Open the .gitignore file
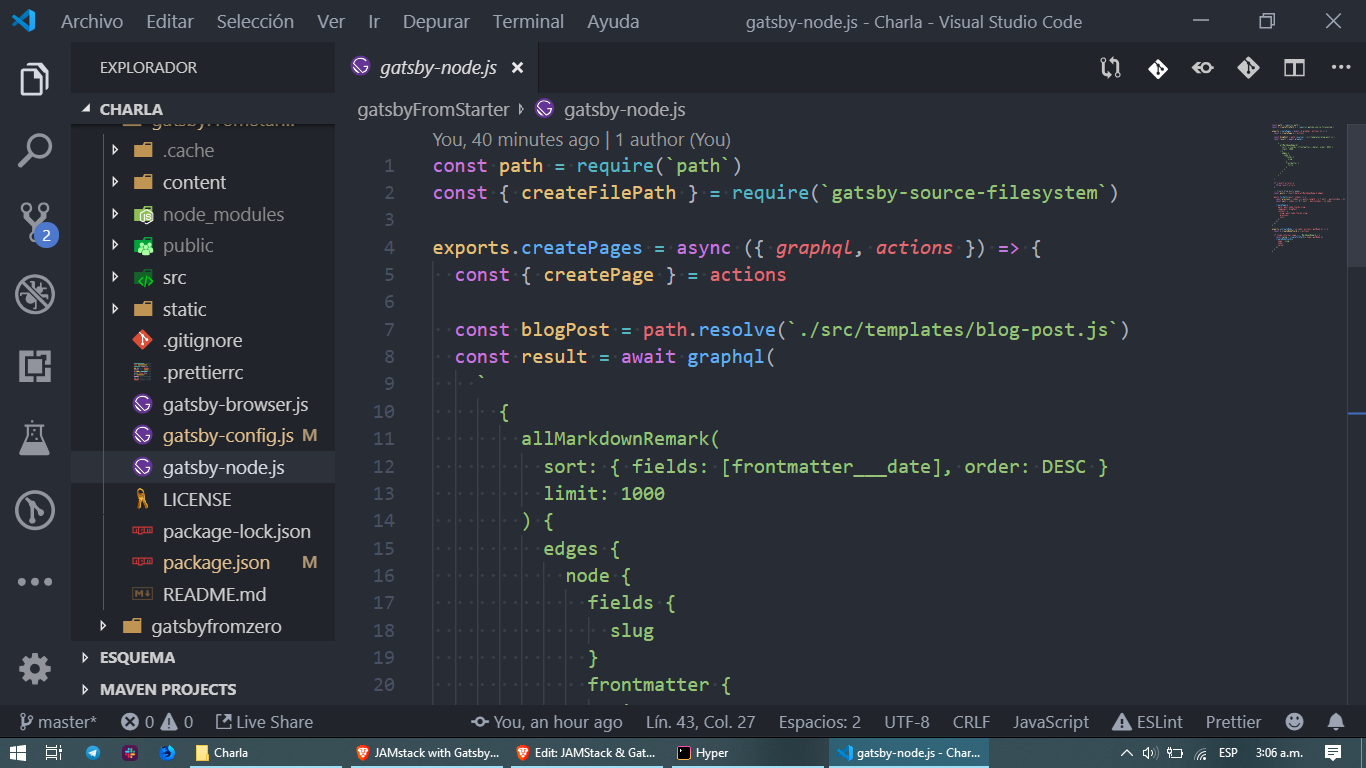1366x768 pixels. click(203, 340)
